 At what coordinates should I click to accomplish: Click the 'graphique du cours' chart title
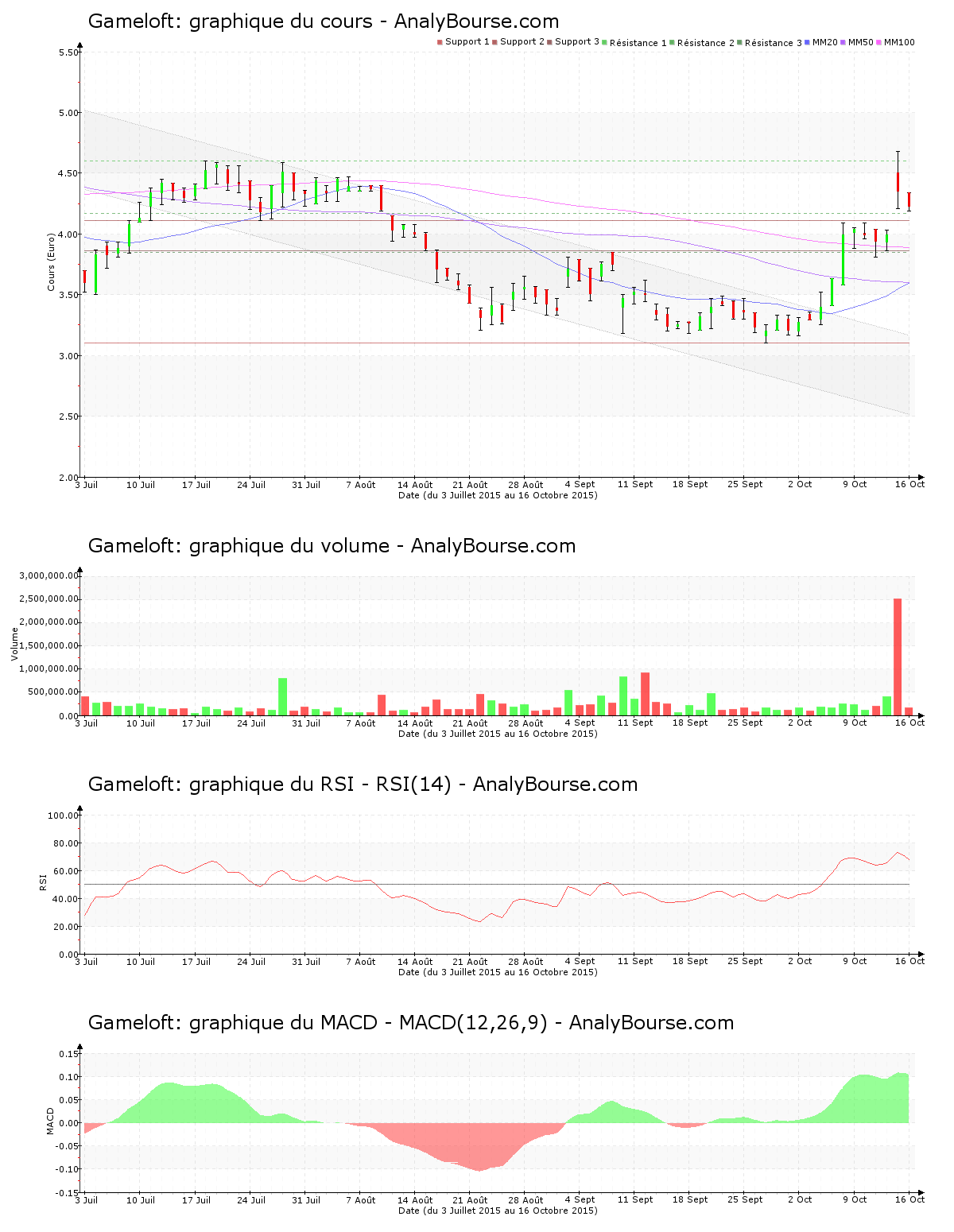click(324, 21)
